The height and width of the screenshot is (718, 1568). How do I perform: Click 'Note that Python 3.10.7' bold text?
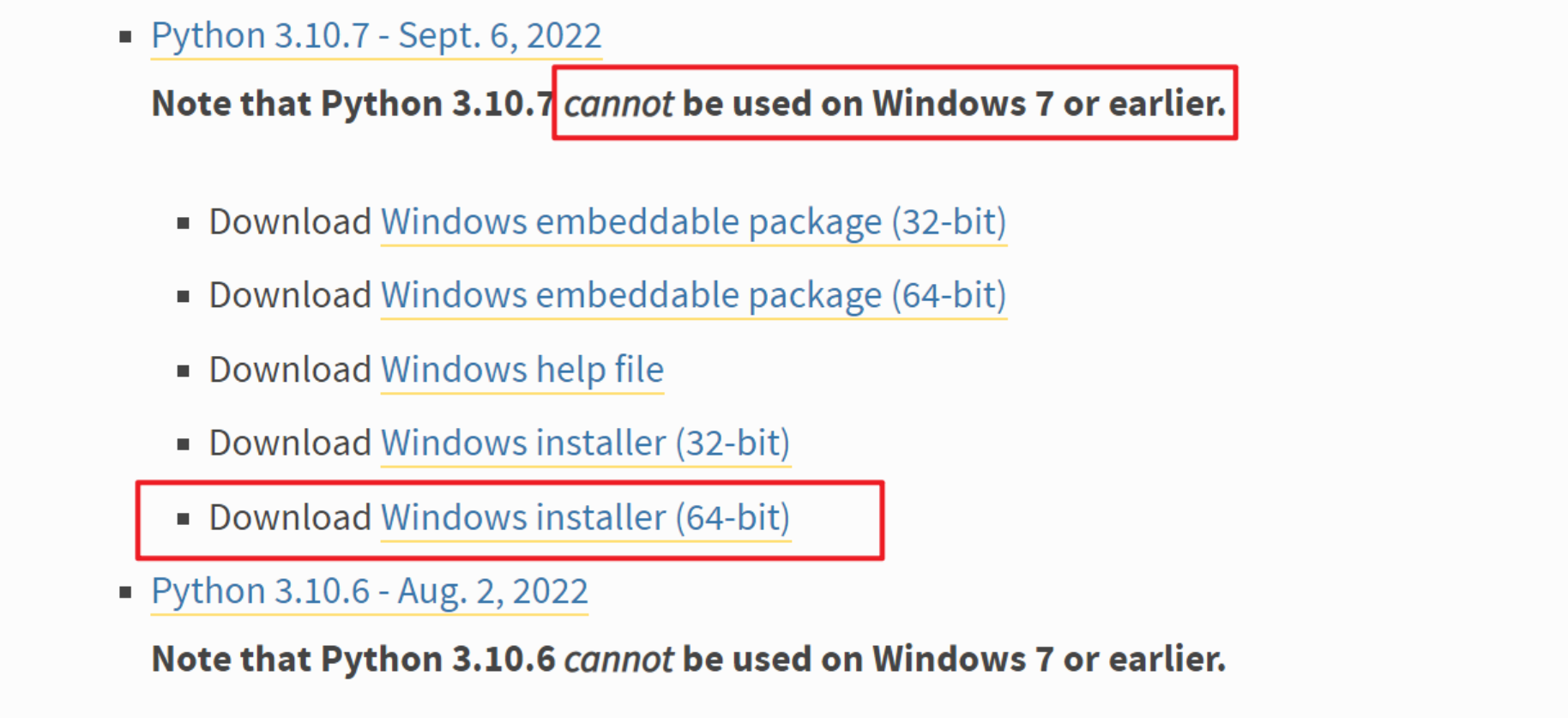(x=352, y=105)
